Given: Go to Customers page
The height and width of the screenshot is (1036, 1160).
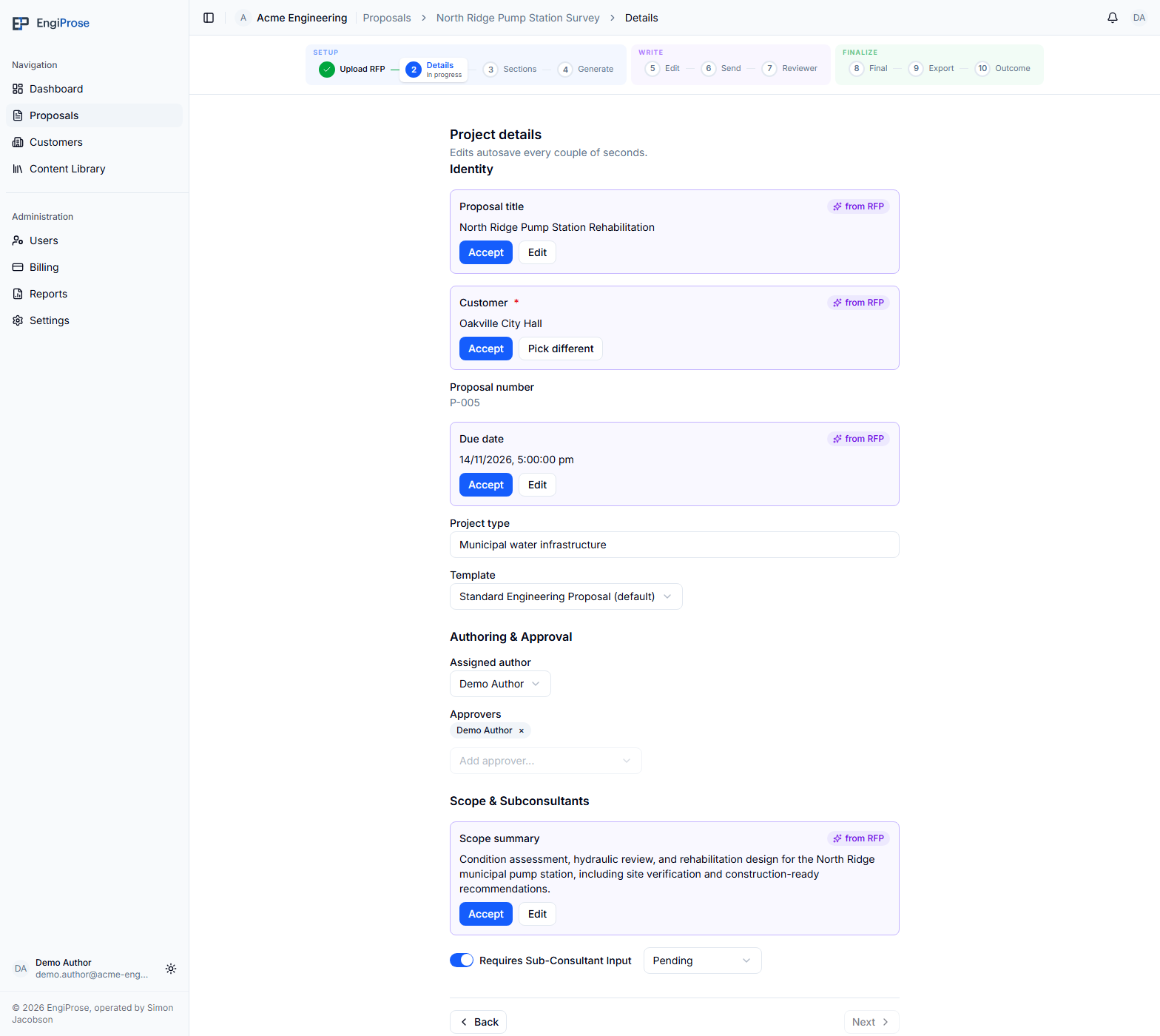Looking at the screenshot, I should pyautogui.click(x=94, y=142).
